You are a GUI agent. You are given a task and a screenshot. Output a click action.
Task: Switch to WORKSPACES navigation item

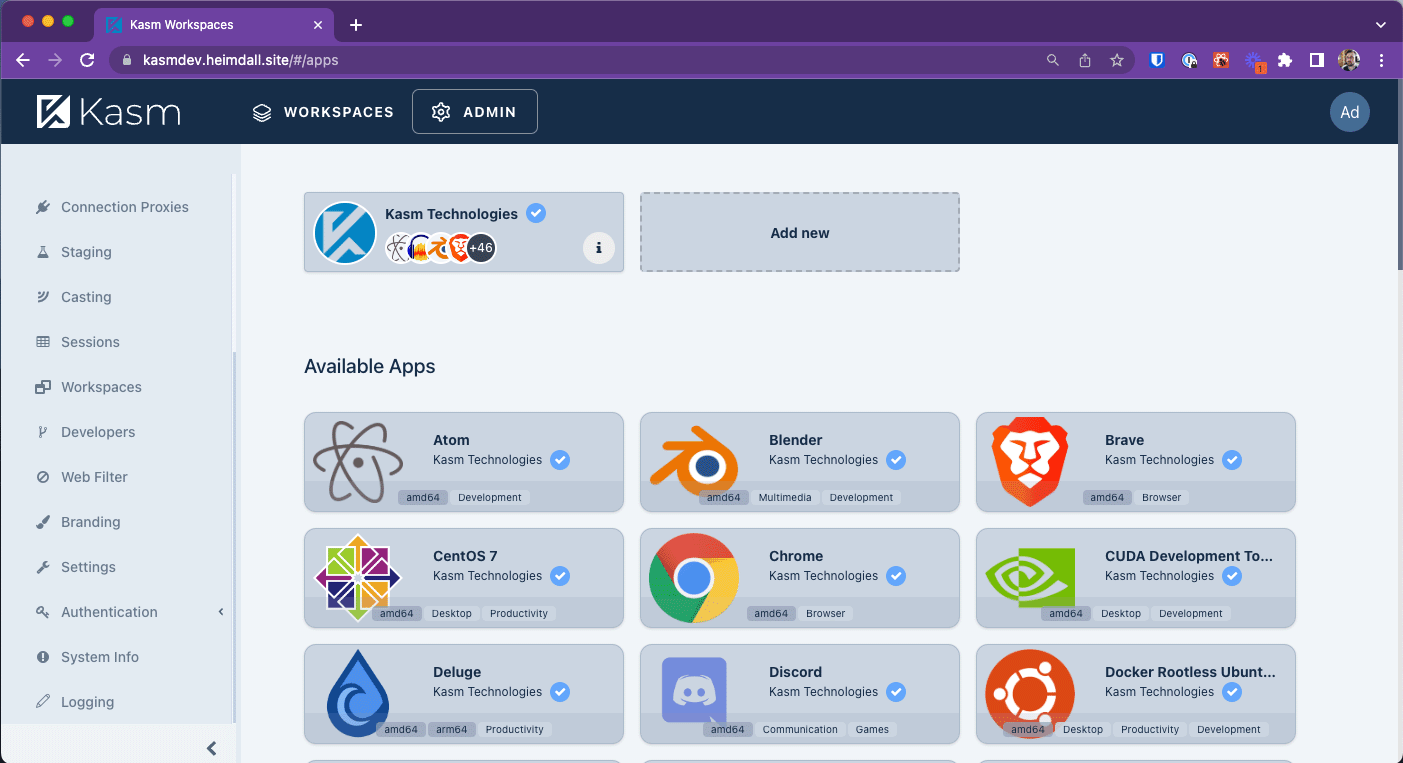pos(323,112)
